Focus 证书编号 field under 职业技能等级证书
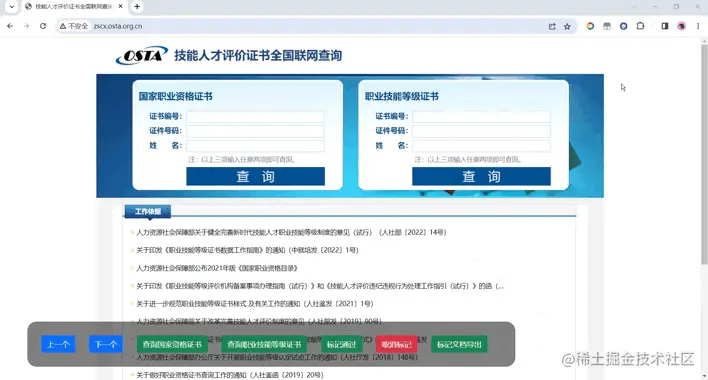 (x=481, y=116)
